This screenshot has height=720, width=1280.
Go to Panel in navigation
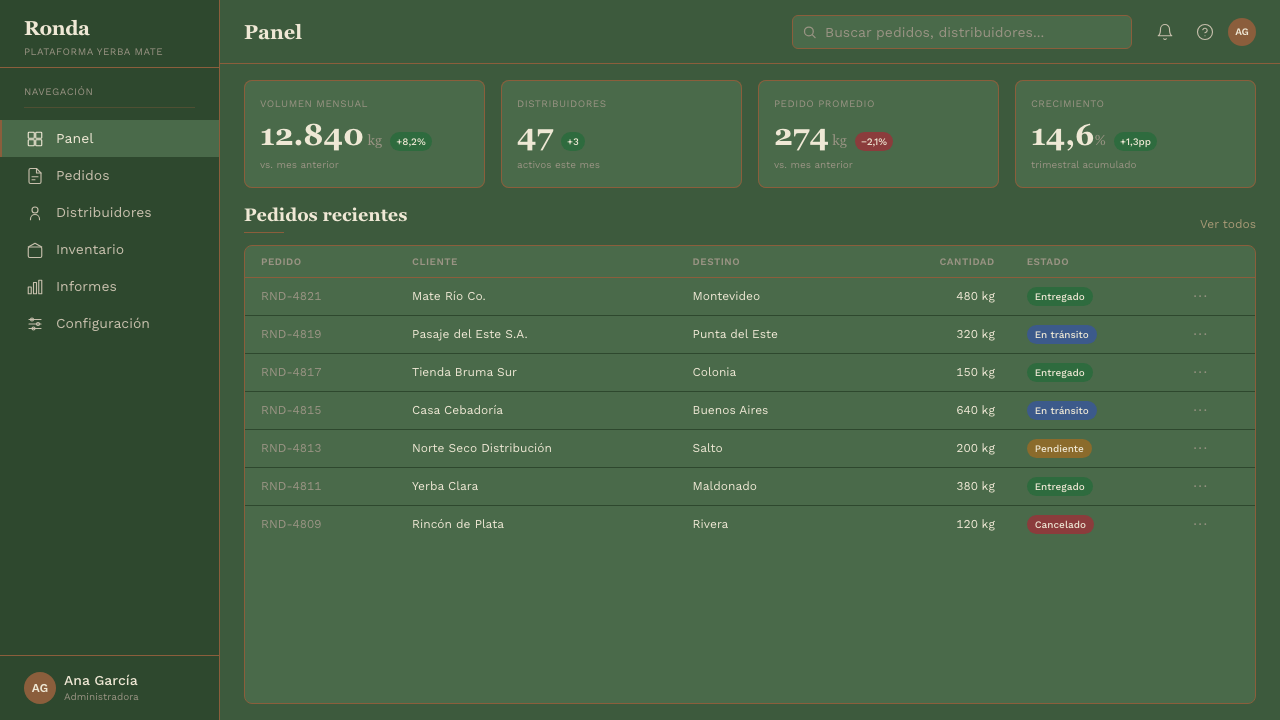pyautogui.click(x=110, y=139)
